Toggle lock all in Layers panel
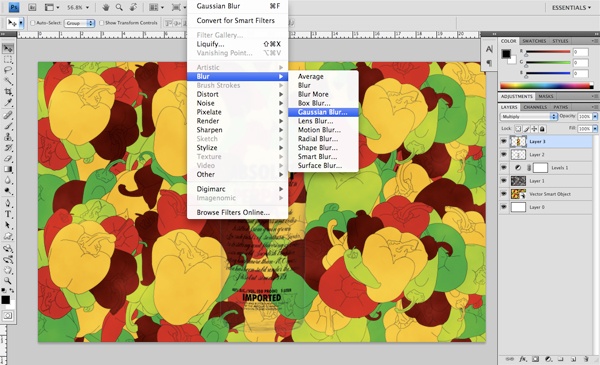 [542, 129]
